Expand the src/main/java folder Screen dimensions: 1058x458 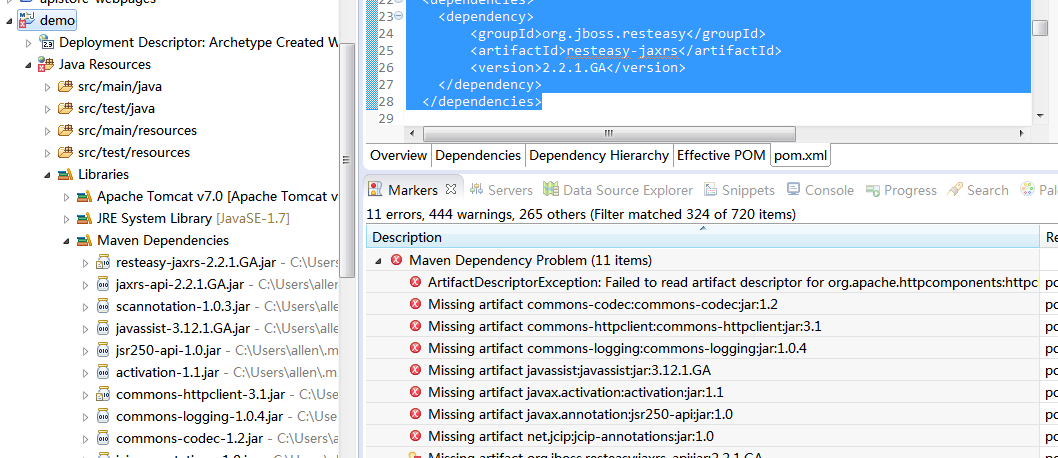47,87
